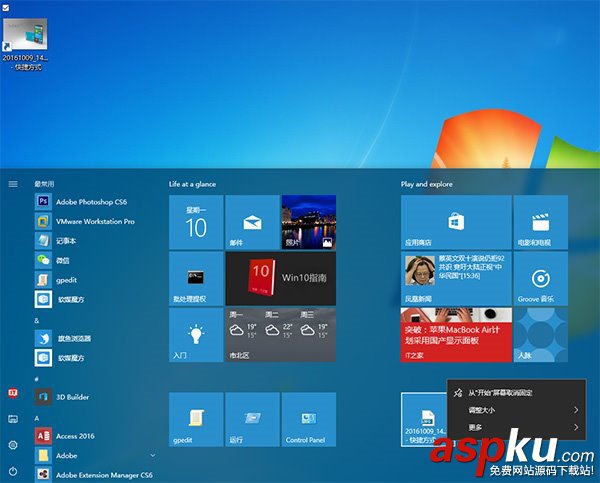Open Adobe Extension Manager CS6
This screenshot has width=600, height=483.
tap(96, 475)
